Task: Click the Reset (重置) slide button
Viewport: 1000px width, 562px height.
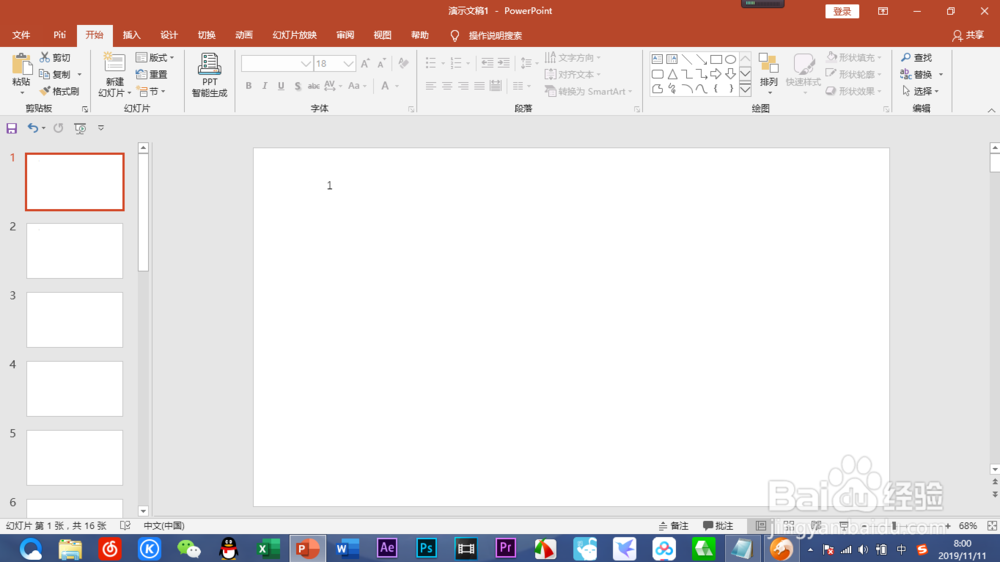Action: 152,75
